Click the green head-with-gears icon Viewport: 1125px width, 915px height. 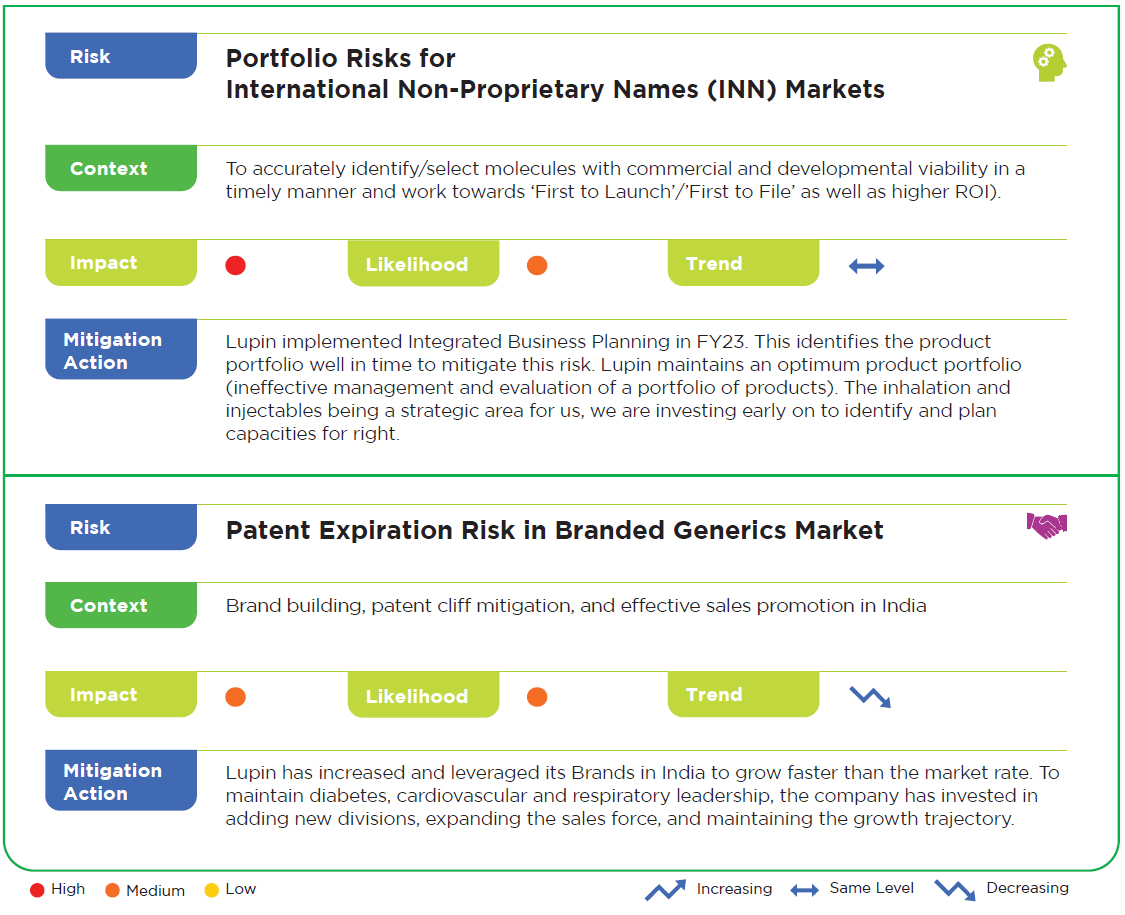pyautogui.click(x=1049, y=63)
